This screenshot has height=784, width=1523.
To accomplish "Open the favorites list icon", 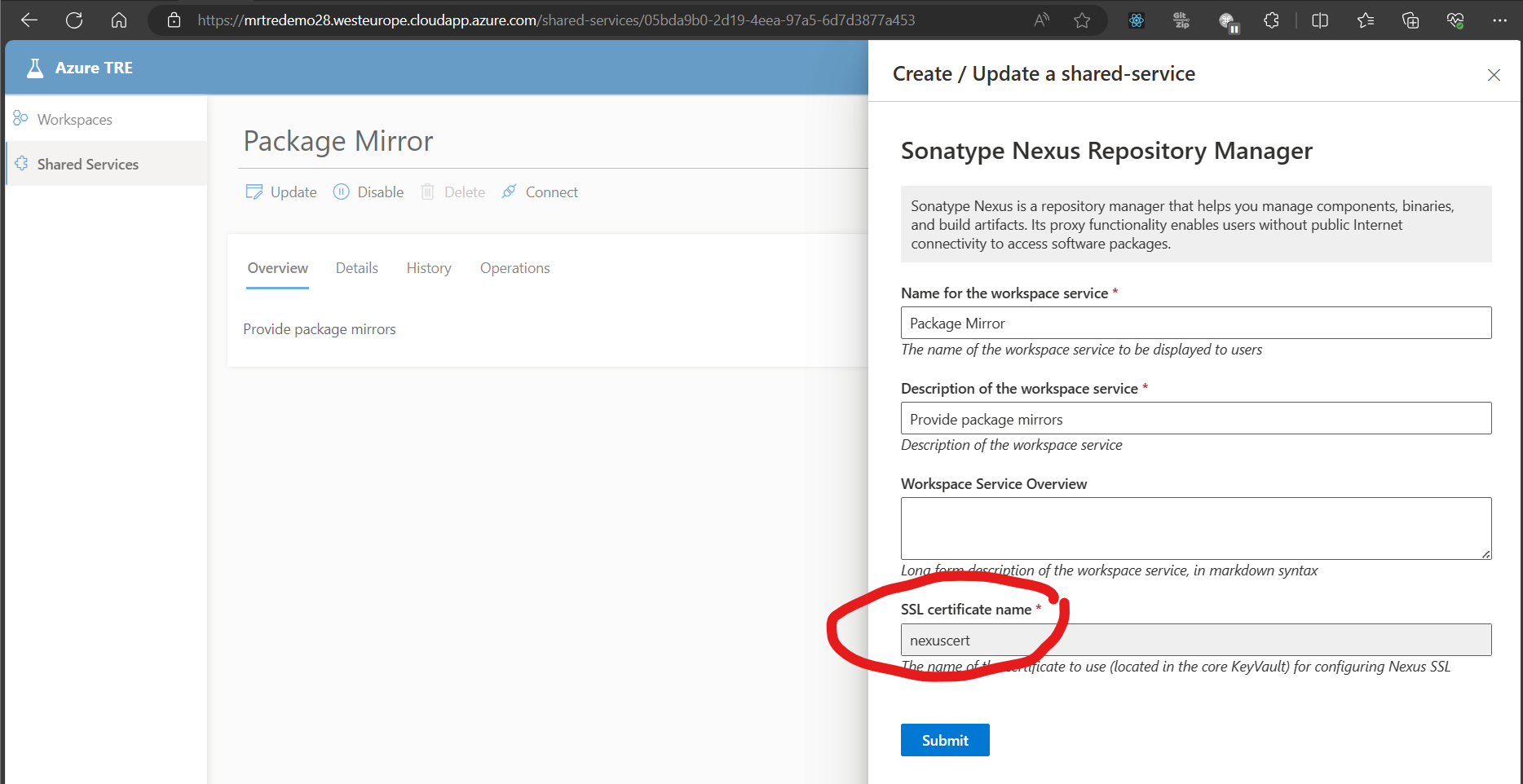I will click(x=1366, y=20).
